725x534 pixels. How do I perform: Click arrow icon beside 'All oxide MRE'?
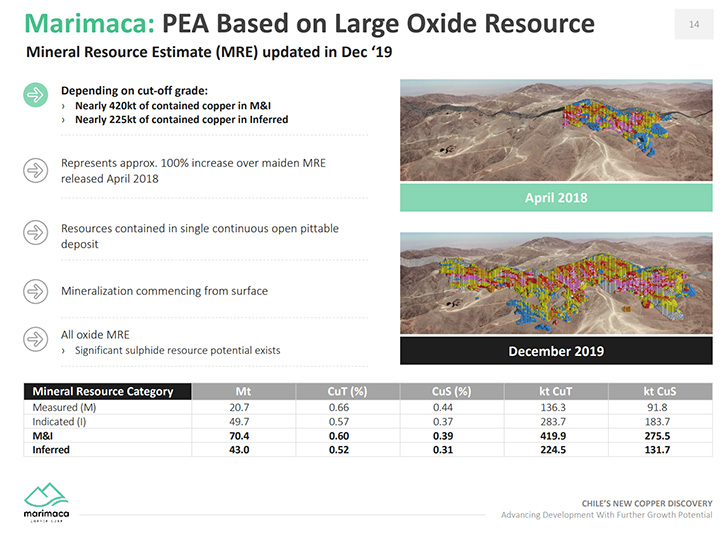[x=36, y=339]
